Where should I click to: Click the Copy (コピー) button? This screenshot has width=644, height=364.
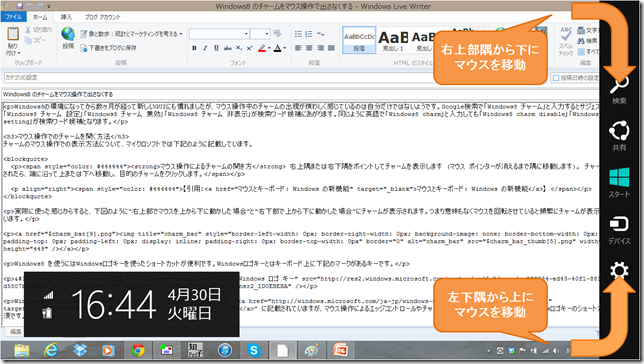click(x=35, y=40)
